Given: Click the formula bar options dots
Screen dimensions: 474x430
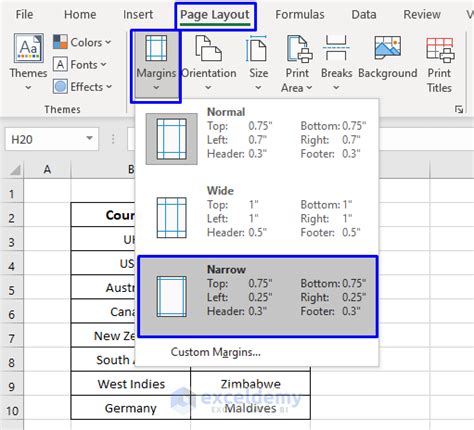Looking at the screenshot, I should 113,139.
